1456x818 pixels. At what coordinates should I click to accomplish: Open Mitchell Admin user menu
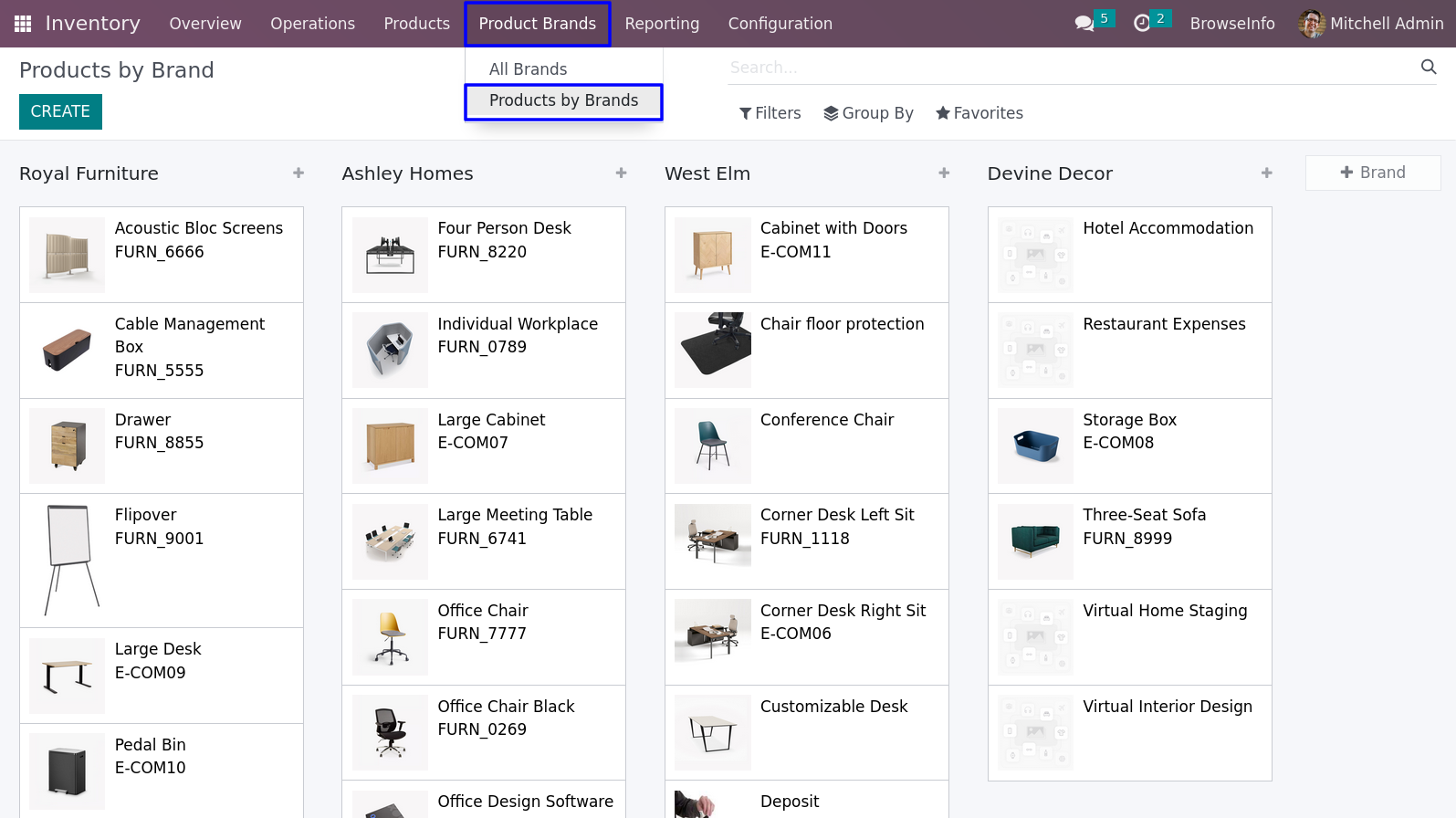coord(1371,24)
